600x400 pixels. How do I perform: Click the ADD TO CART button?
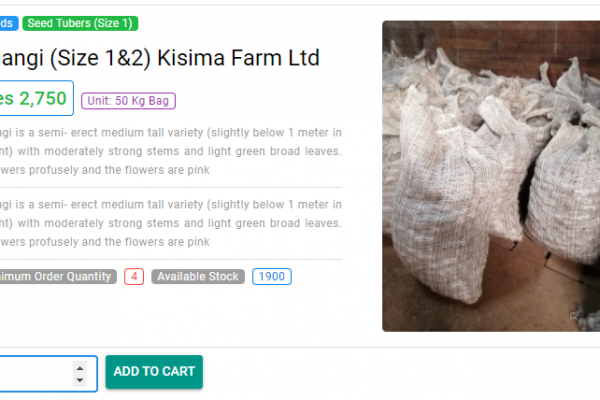pos(154,372)
